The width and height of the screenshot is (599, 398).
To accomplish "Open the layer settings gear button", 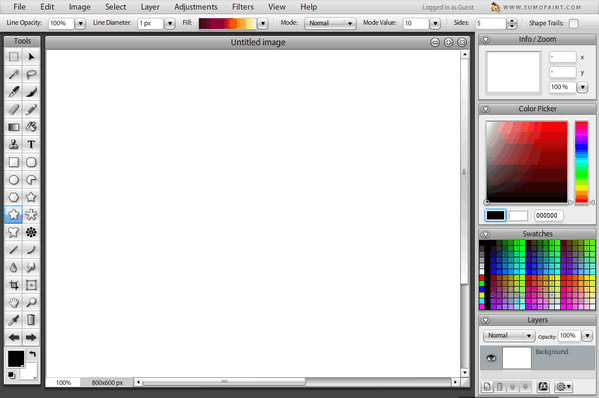I will (x=563, y=387).
